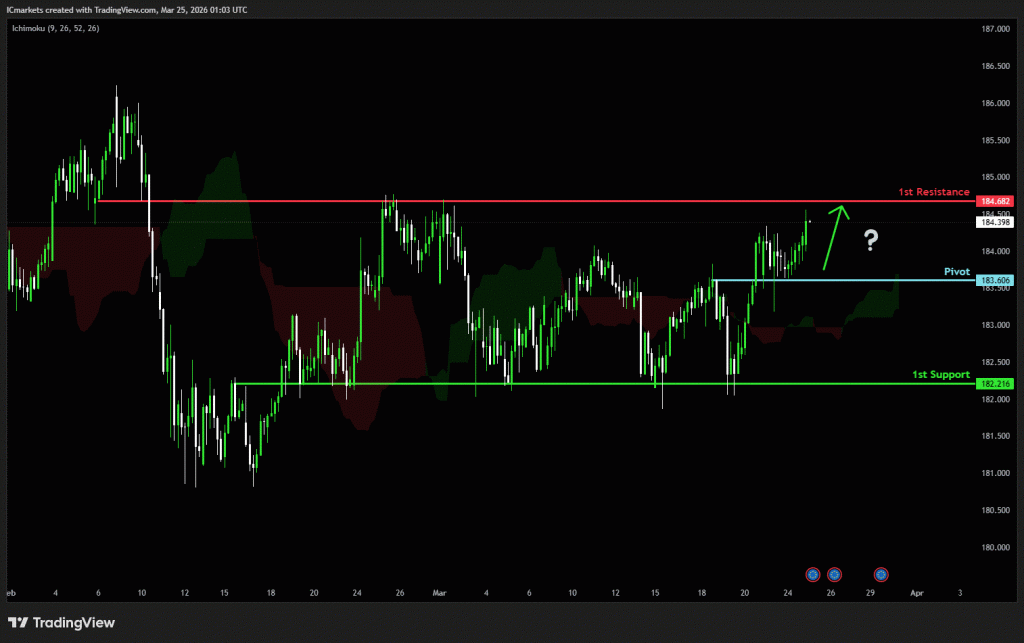
Task: Open the rightmost EU economic event icon
Action: coord(881,574)
